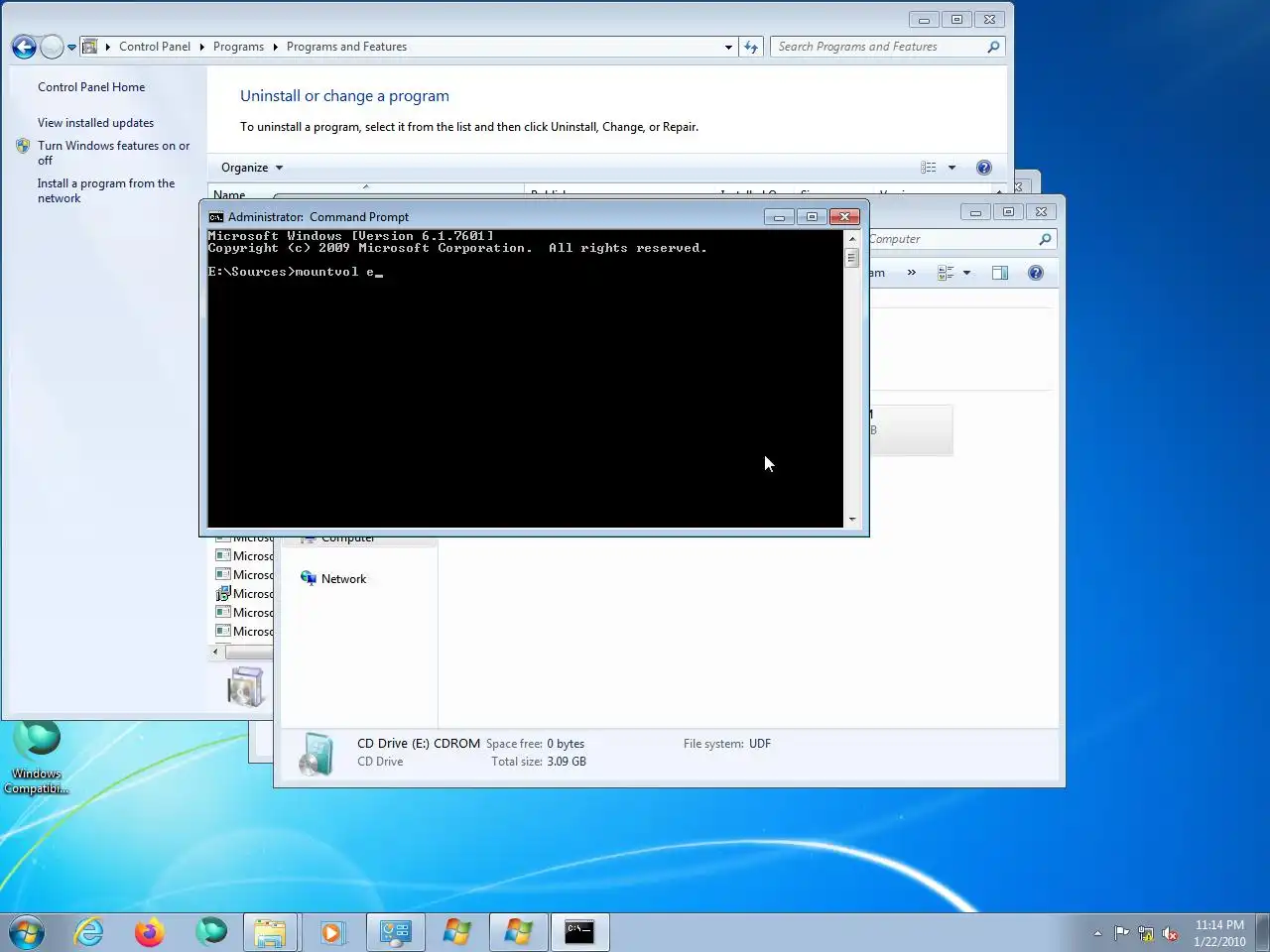The image size is (1270, 952).
Task: Open the Organize menu
Action: 252,168
